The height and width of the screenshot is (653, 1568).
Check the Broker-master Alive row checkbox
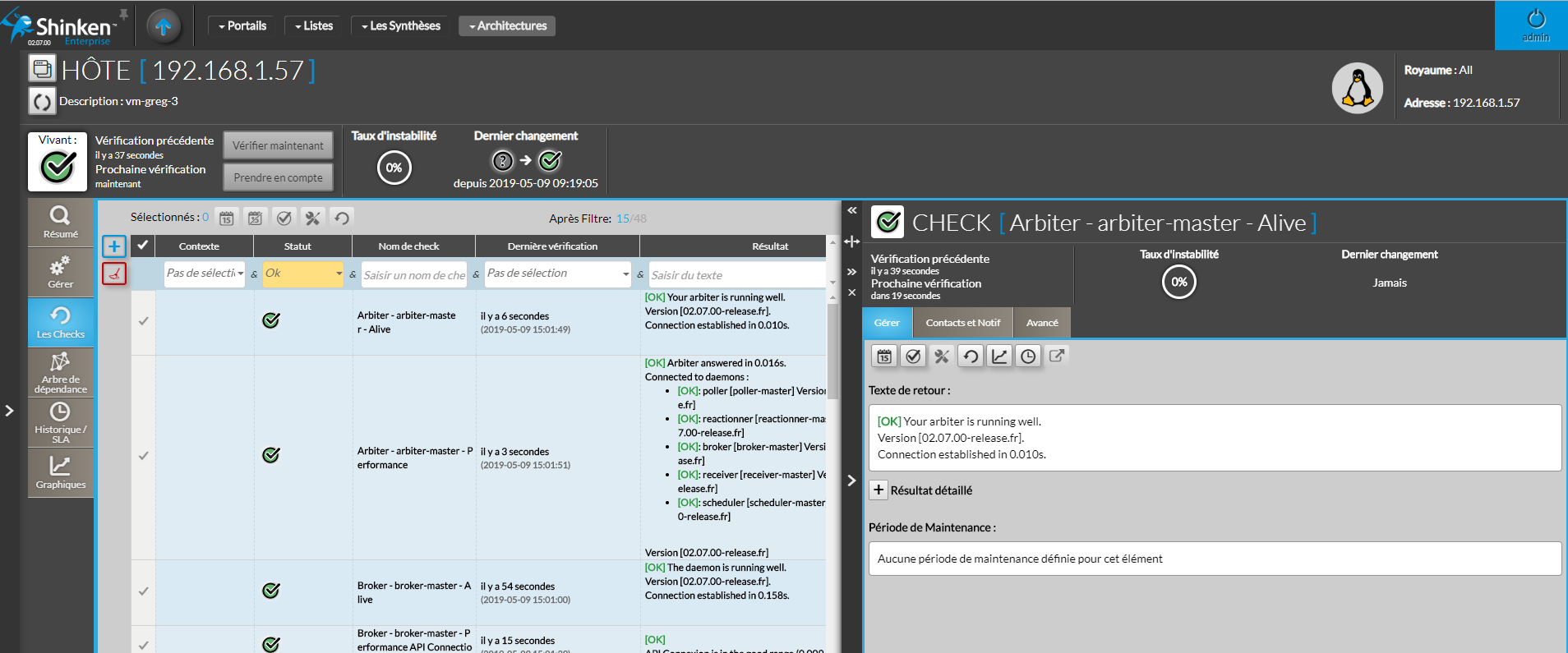click(x=144, y=591)
